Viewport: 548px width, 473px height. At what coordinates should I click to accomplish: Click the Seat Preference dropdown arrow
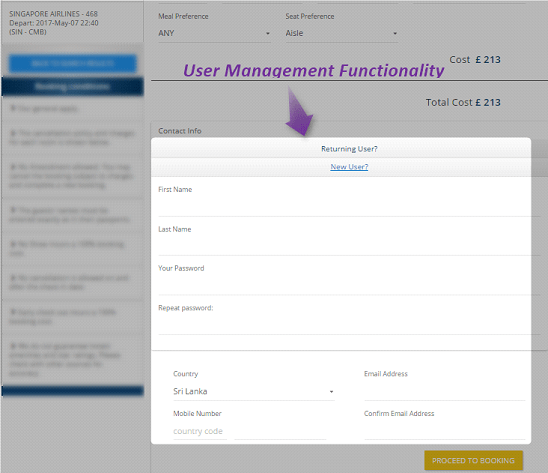395,34
